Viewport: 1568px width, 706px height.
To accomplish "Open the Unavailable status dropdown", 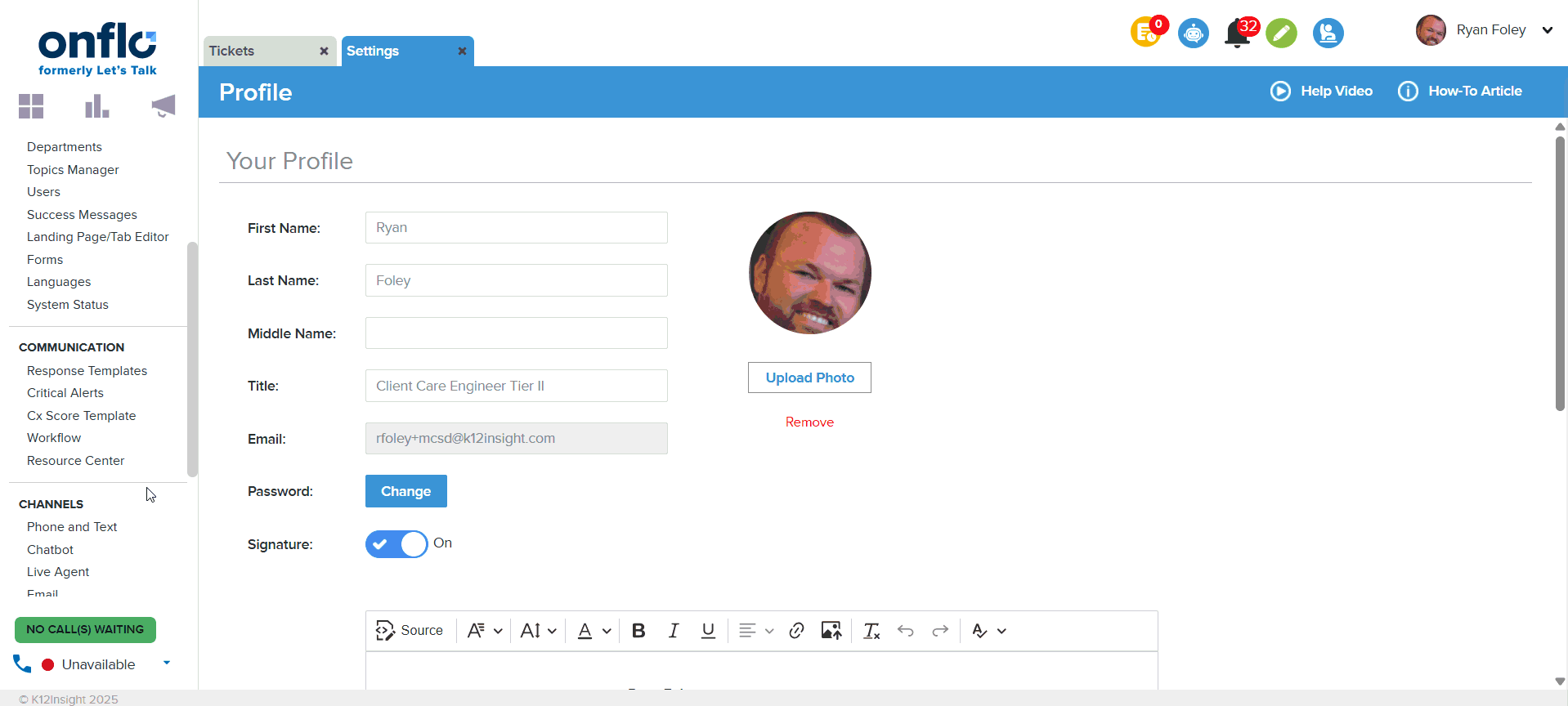I will point(167,663).
